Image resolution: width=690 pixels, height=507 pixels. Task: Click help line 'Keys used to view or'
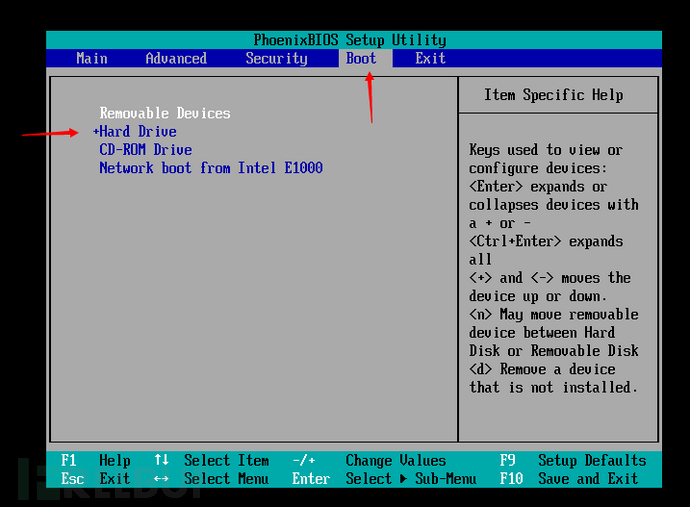coord(546,150)
